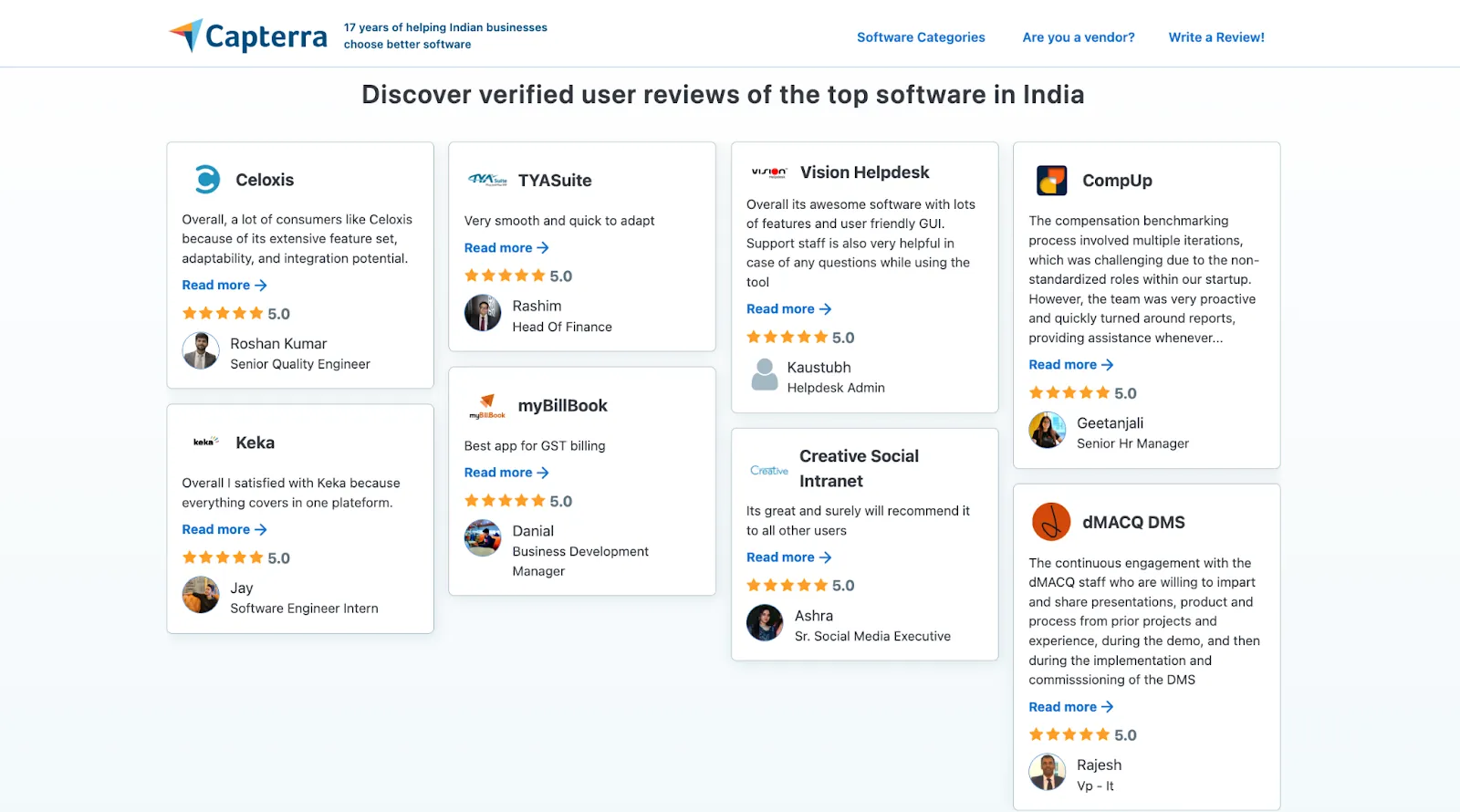Viewport: 1460px width, 812px height.
Task: Click 'Best app for GST billing' text
Action: (x=535, y=445)
